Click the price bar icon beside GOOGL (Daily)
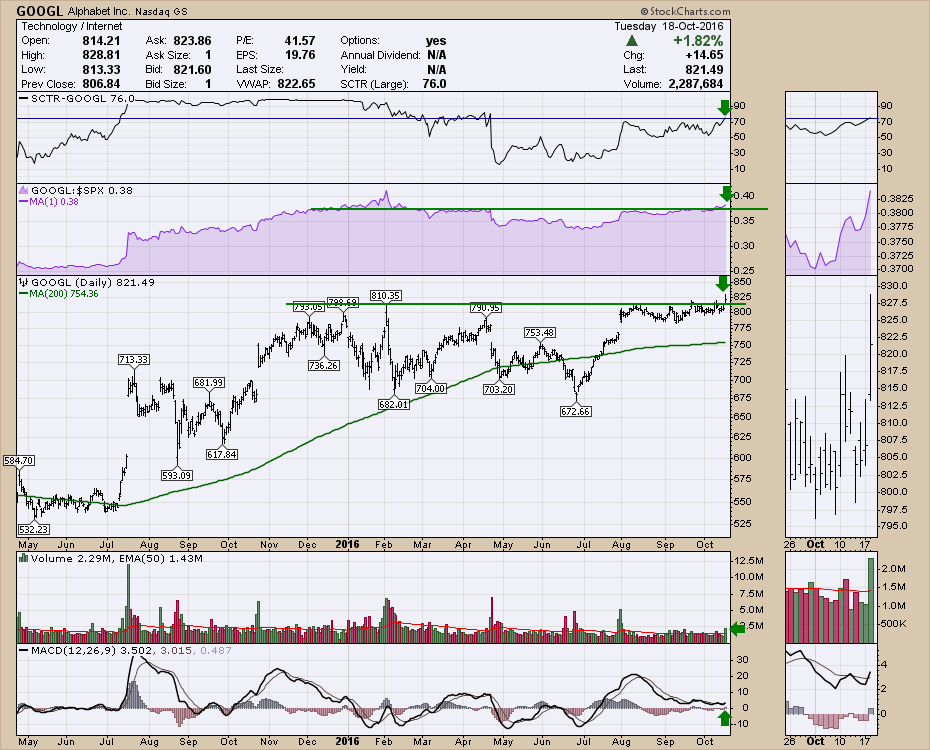The image size is (930, 750). click(x=24, y=282)
